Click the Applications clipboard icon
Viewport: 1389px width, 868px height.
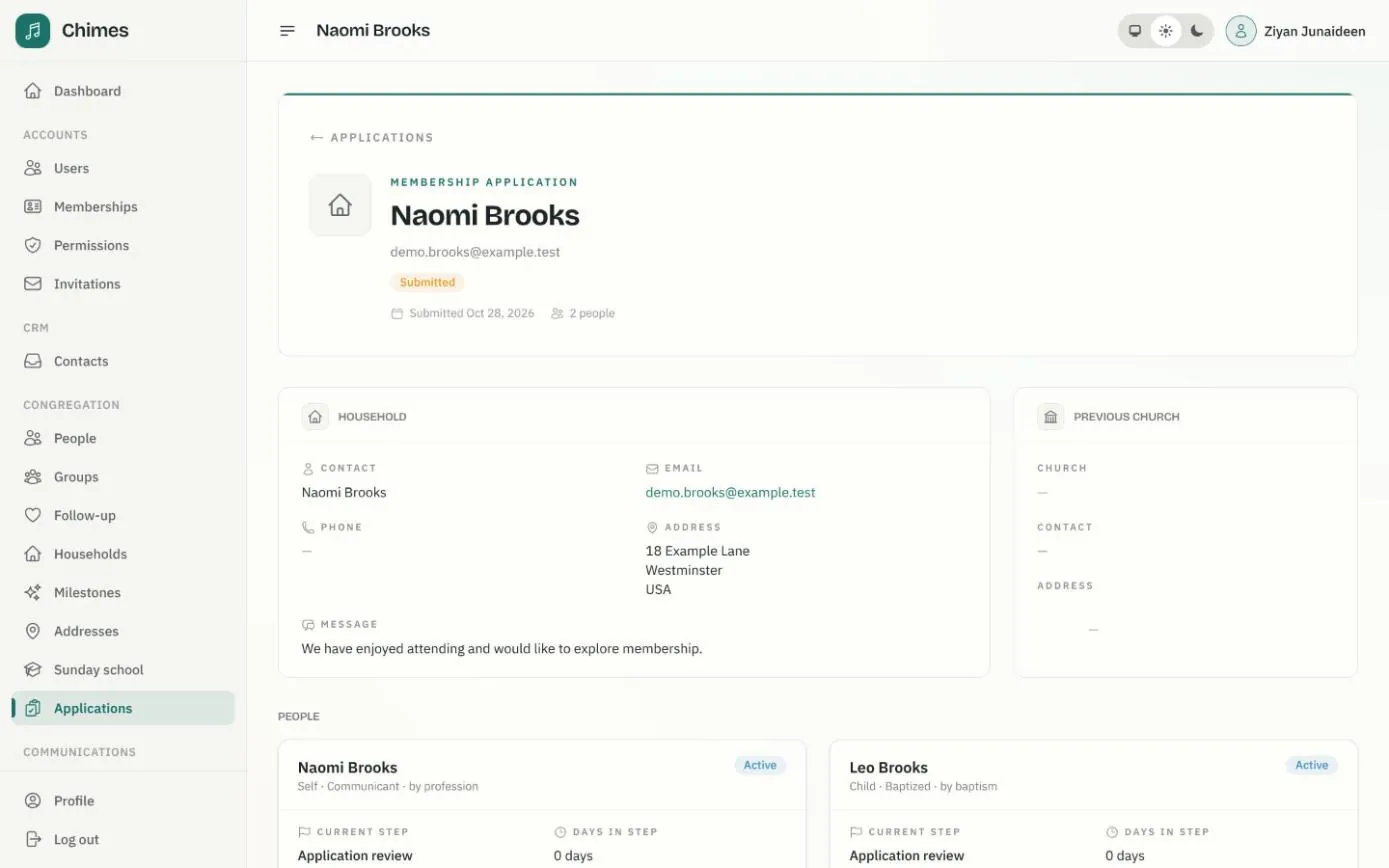(33, 708)
